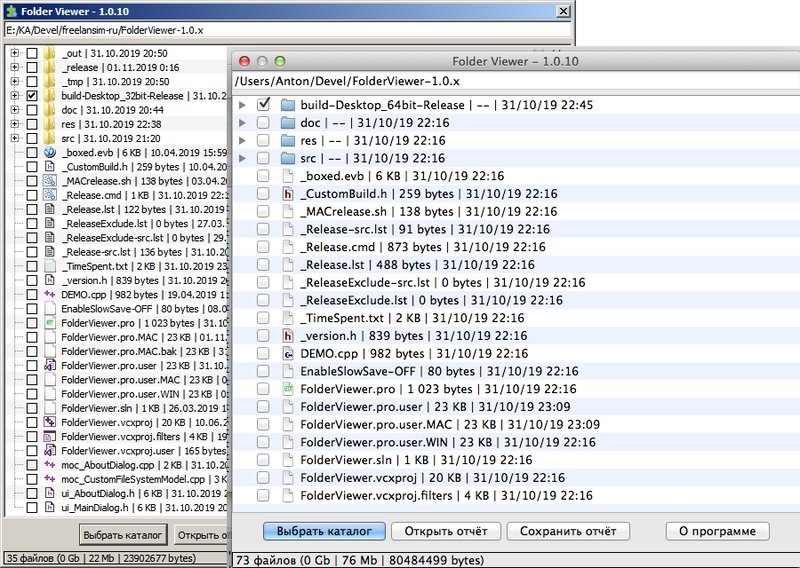
Task: Click the DEMO.cpp icon in Windows window
Action: (x=49, y=294)
